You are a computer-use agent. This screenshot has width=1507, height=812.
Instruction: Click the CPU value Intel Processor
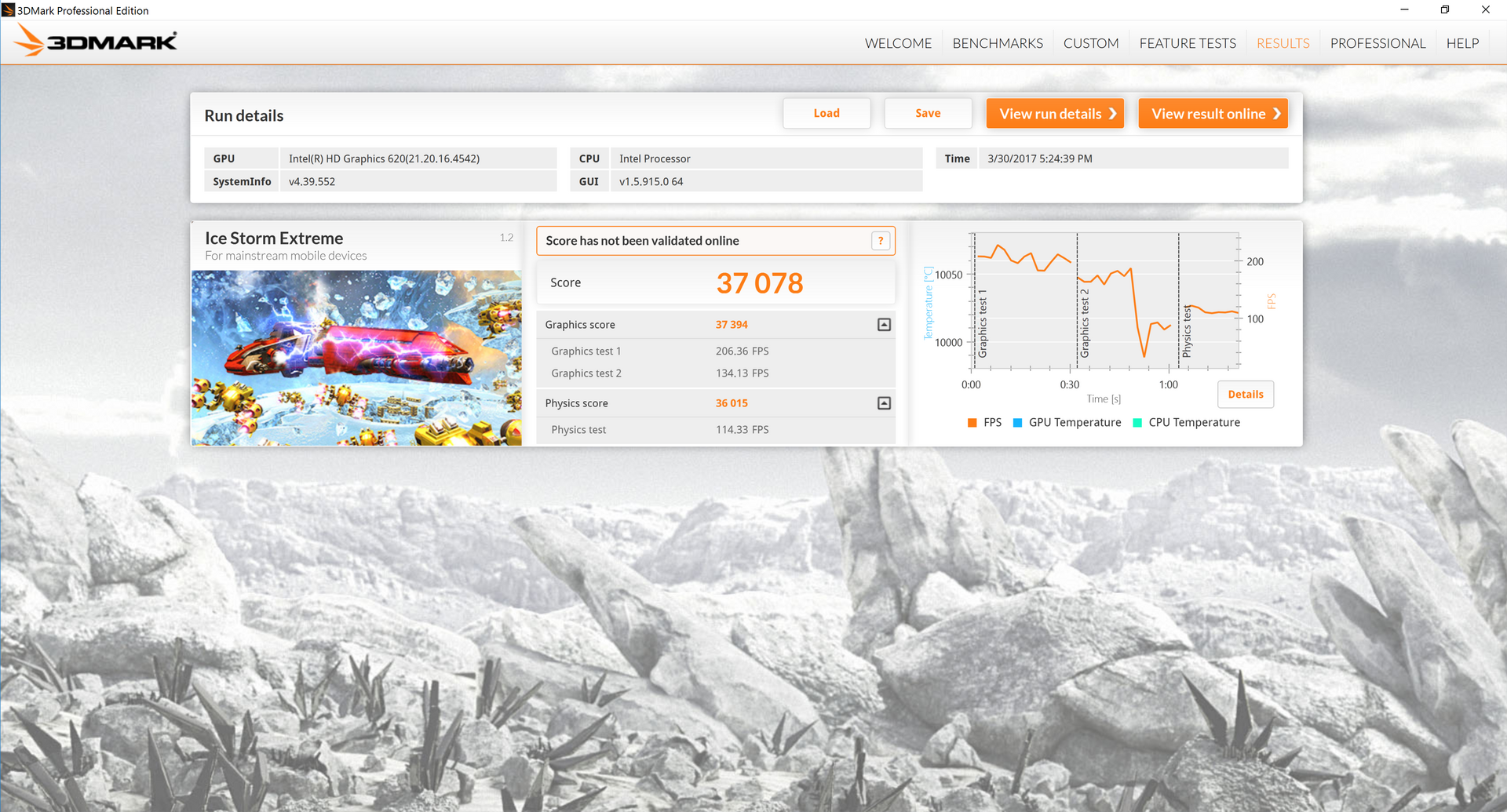coord(655,158)
